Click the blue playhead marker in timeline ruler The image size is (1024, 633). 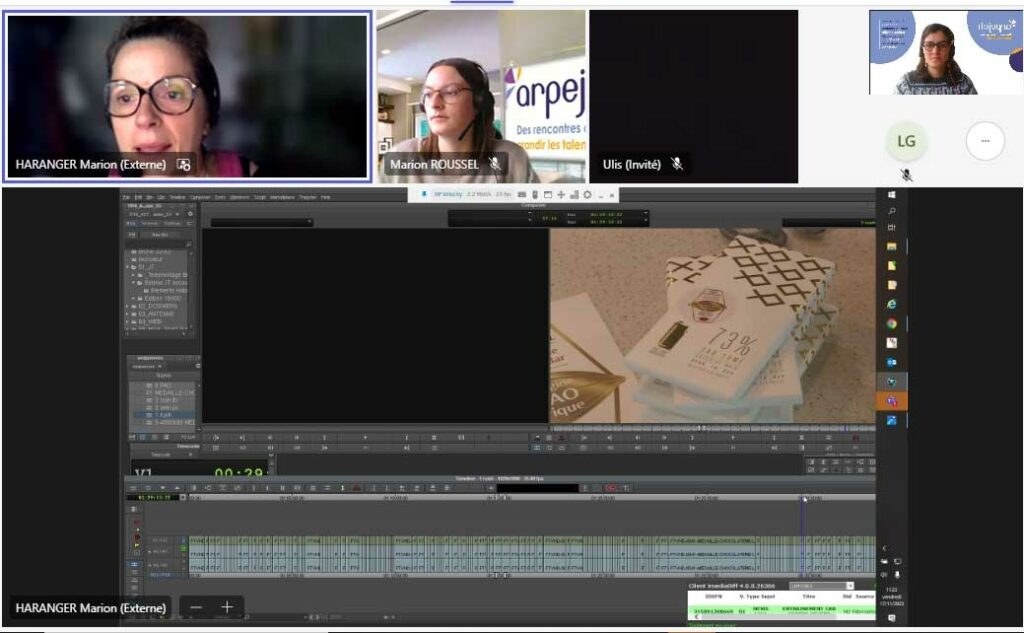point(802,497)
